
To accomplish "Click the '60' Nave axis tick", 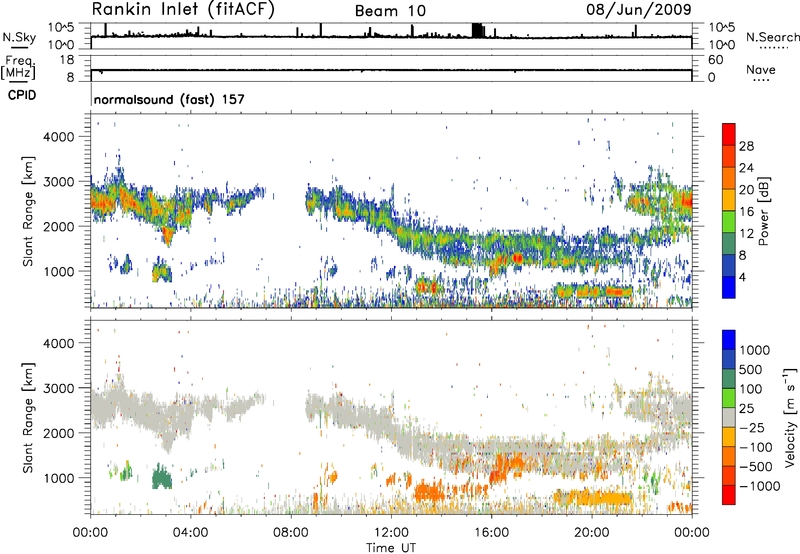I will tap(715, 60).
